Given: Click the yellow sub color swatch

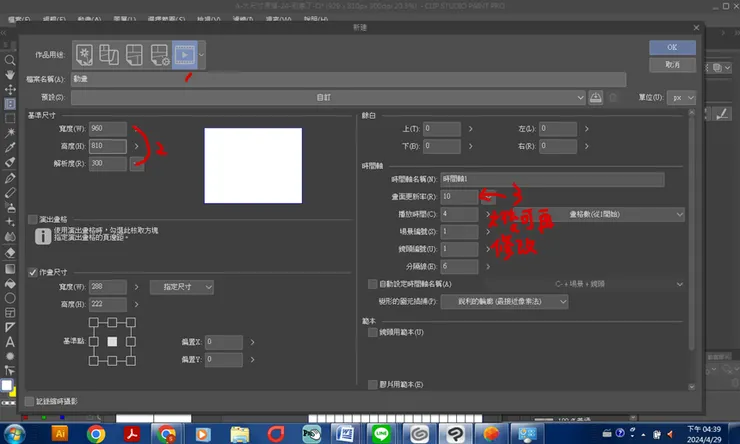Looking at the screenshot, I should [x=13, y=392].
